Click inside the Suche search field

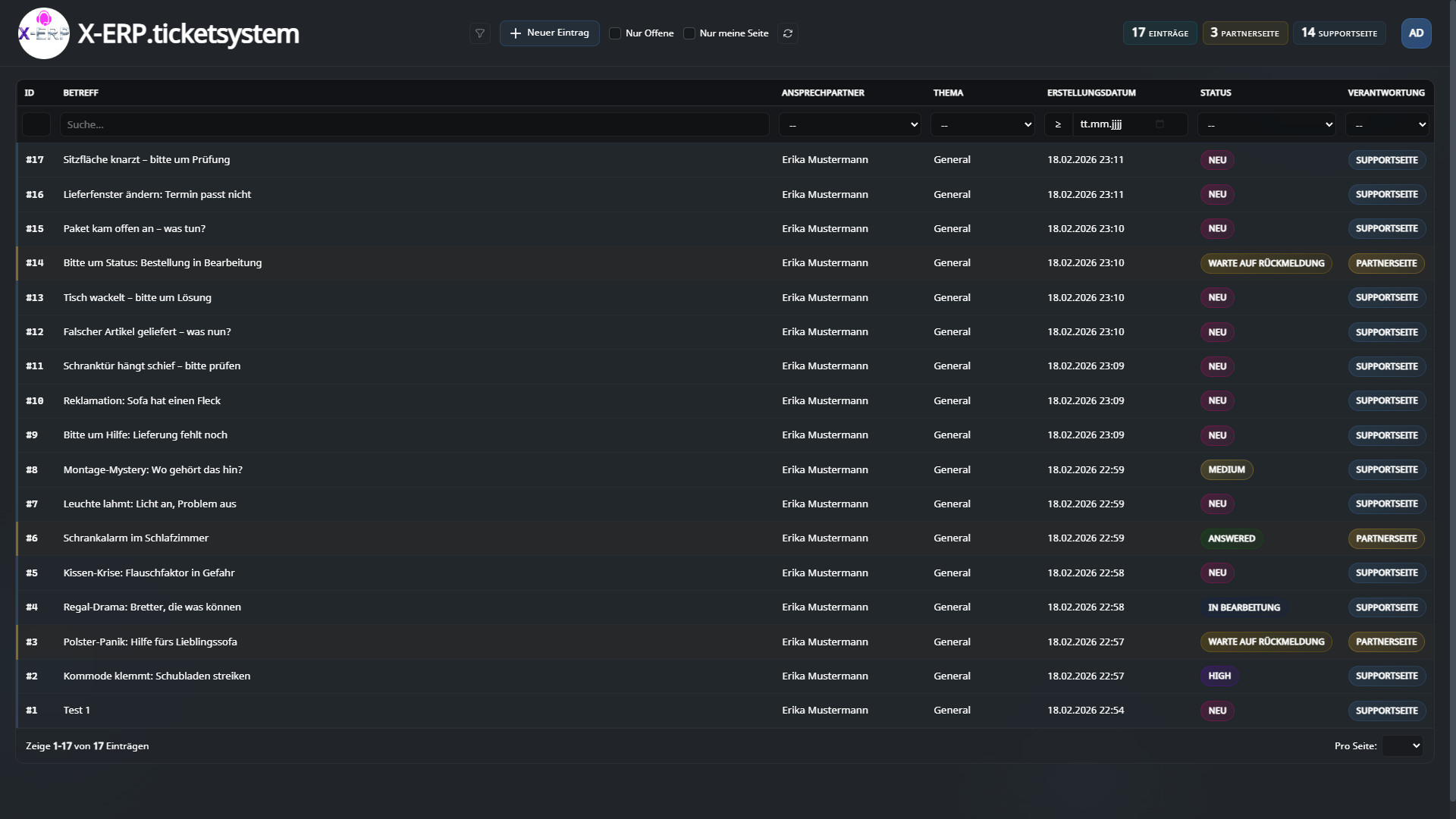coord(415,124)
